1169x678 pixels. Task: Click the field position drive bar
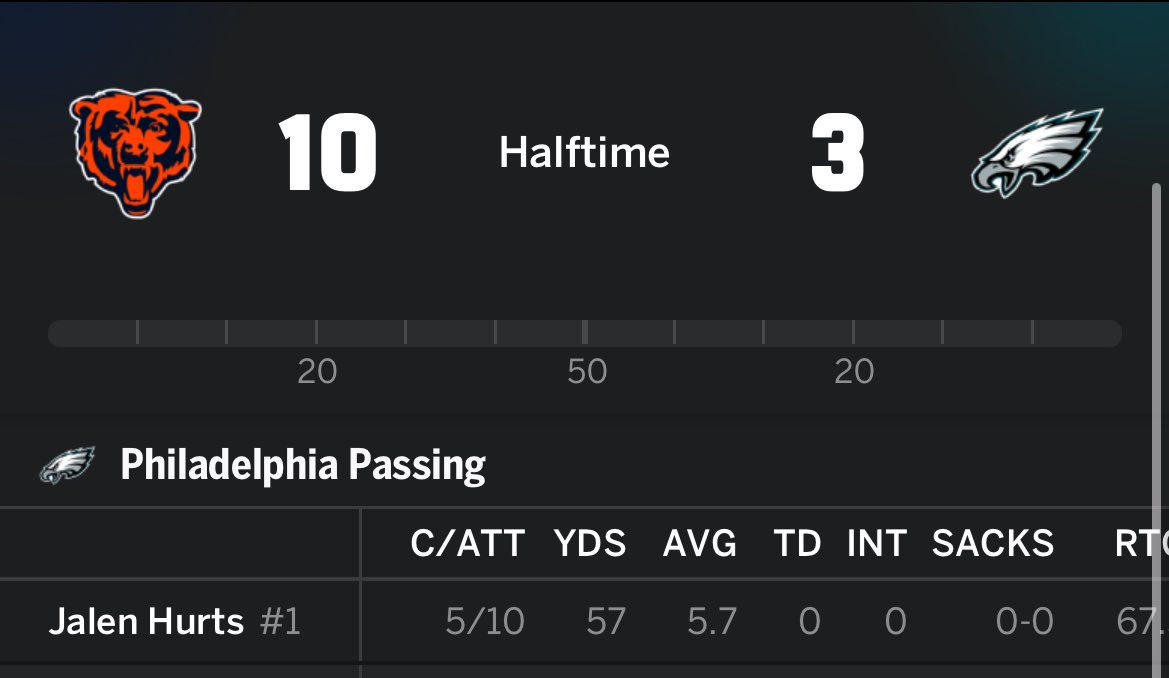(x=584, y=333)
